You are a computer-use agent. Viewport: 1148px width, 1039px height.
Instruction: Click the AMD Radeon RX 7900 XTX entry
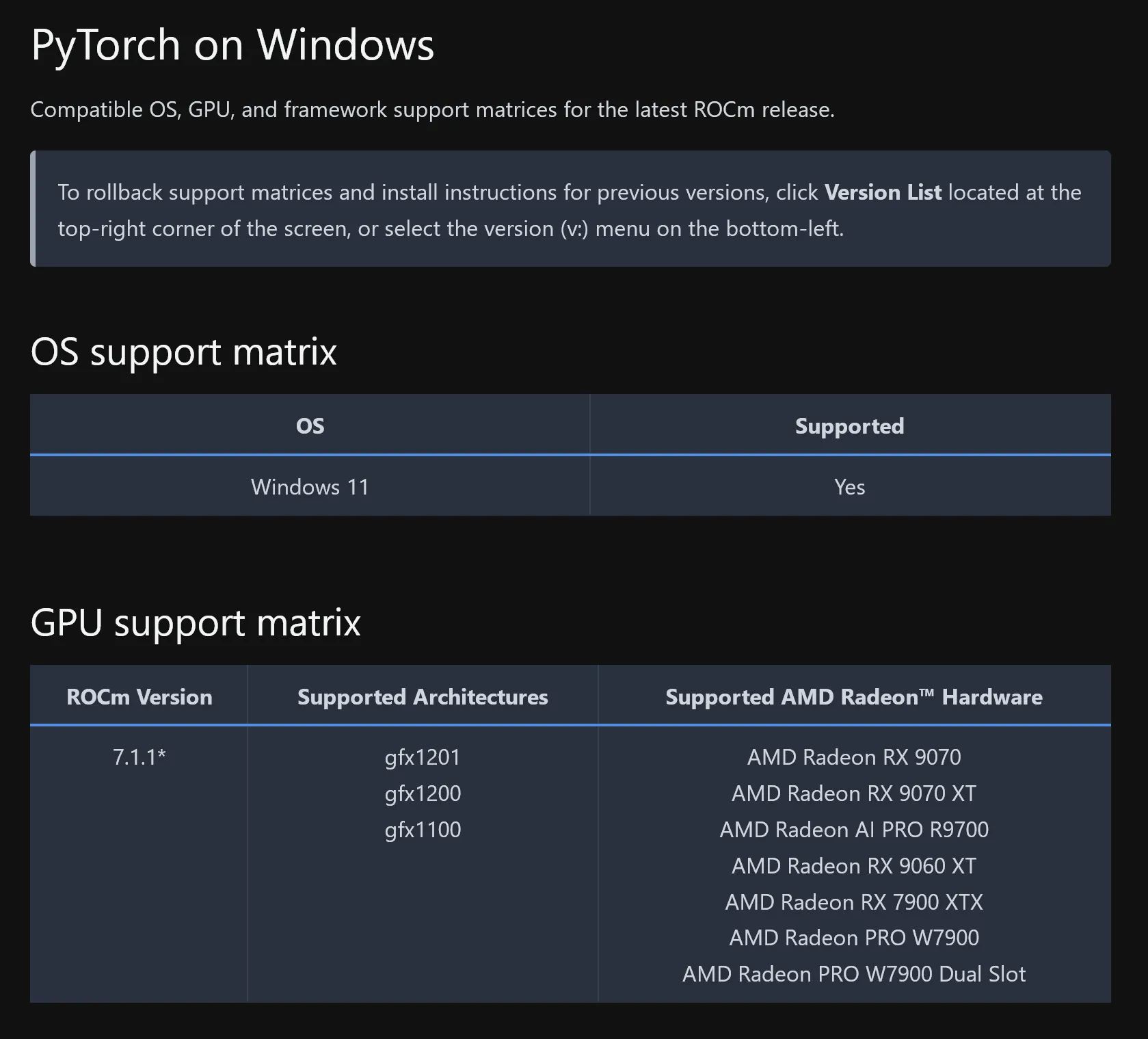point(854,902)
